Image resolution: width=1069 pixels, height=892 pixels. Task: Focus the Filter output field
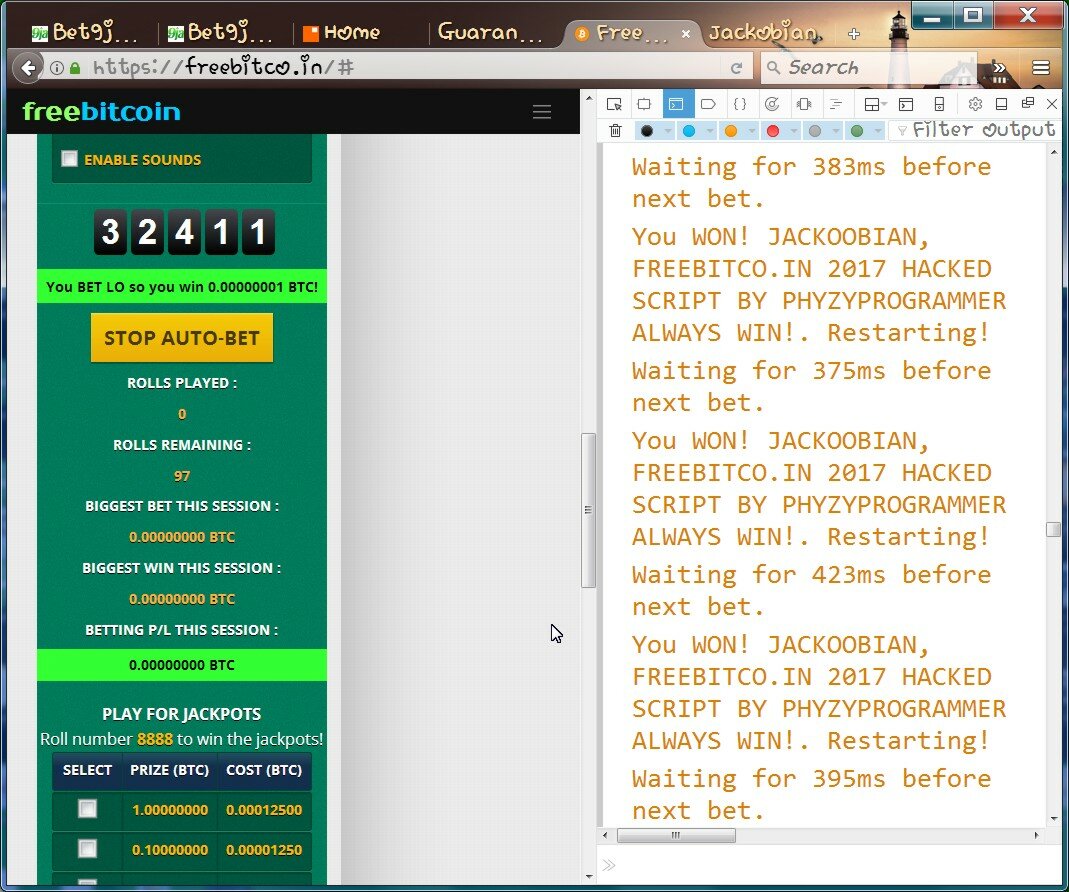click(x=974, y=131)
